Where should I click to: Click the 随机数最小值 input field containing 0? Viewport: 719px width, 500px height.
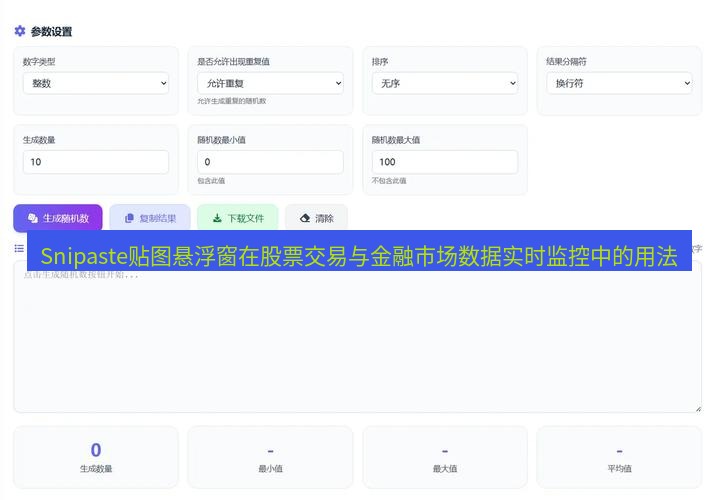coord(270,162)
